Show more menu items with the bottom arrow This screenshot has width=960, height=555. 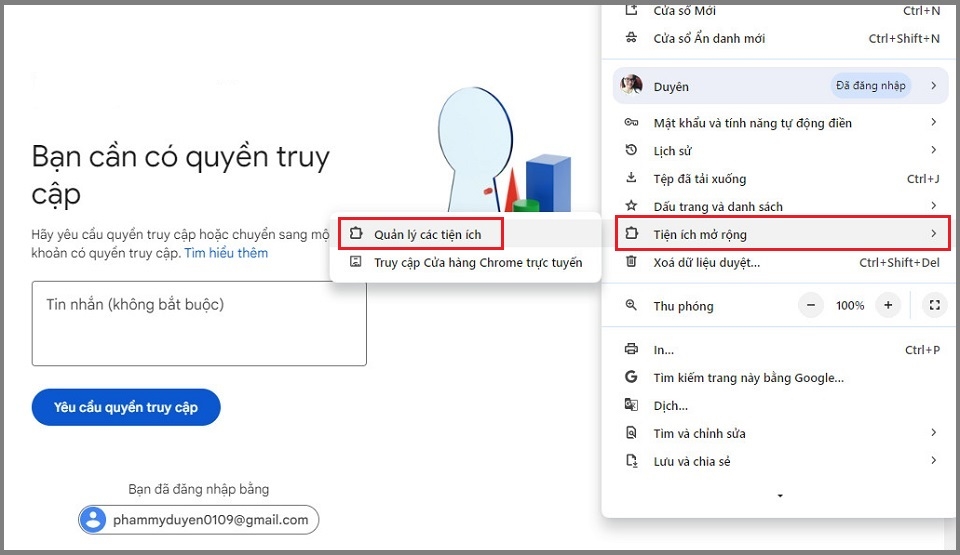pyautogui.click(x=780, y=496)
